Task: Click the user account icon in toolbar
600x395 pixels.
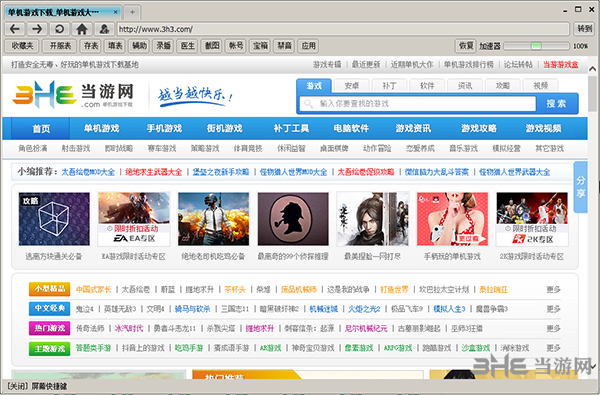Action: 104,29
